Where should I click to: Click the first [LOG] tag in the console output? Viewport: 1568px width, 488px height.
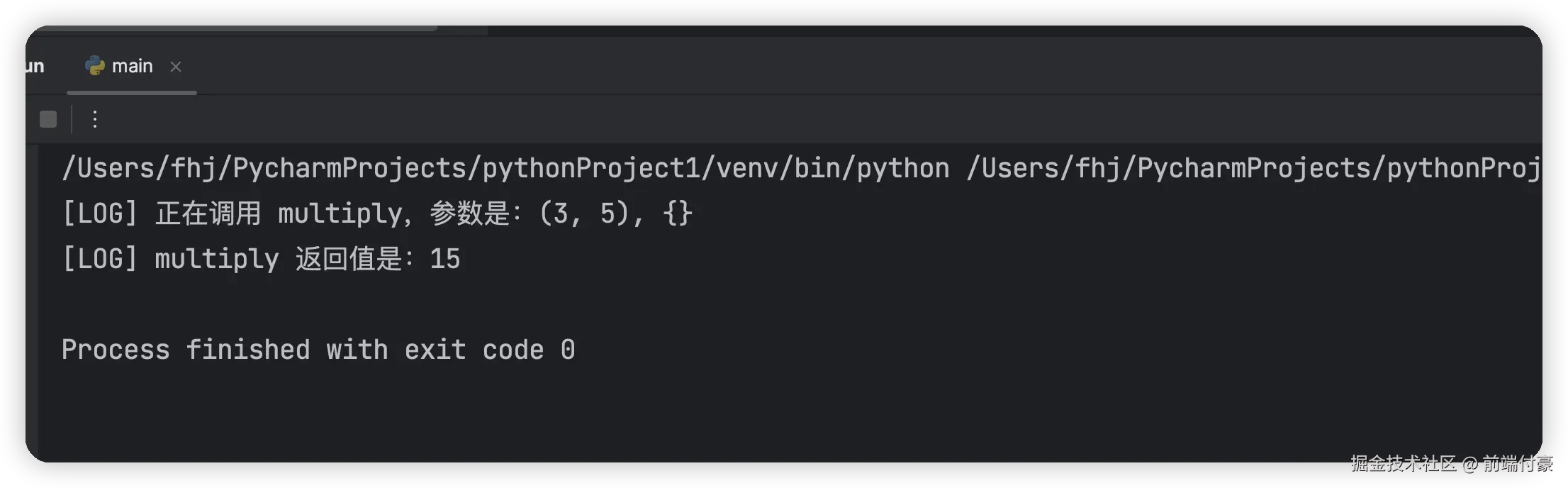99,213
